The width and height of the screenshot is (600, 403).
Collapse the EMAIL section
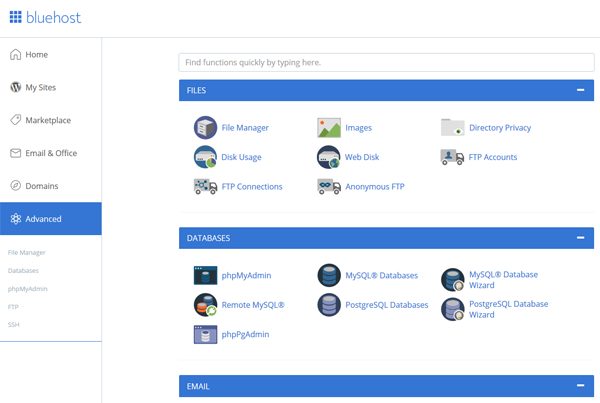tap(580, 385)
